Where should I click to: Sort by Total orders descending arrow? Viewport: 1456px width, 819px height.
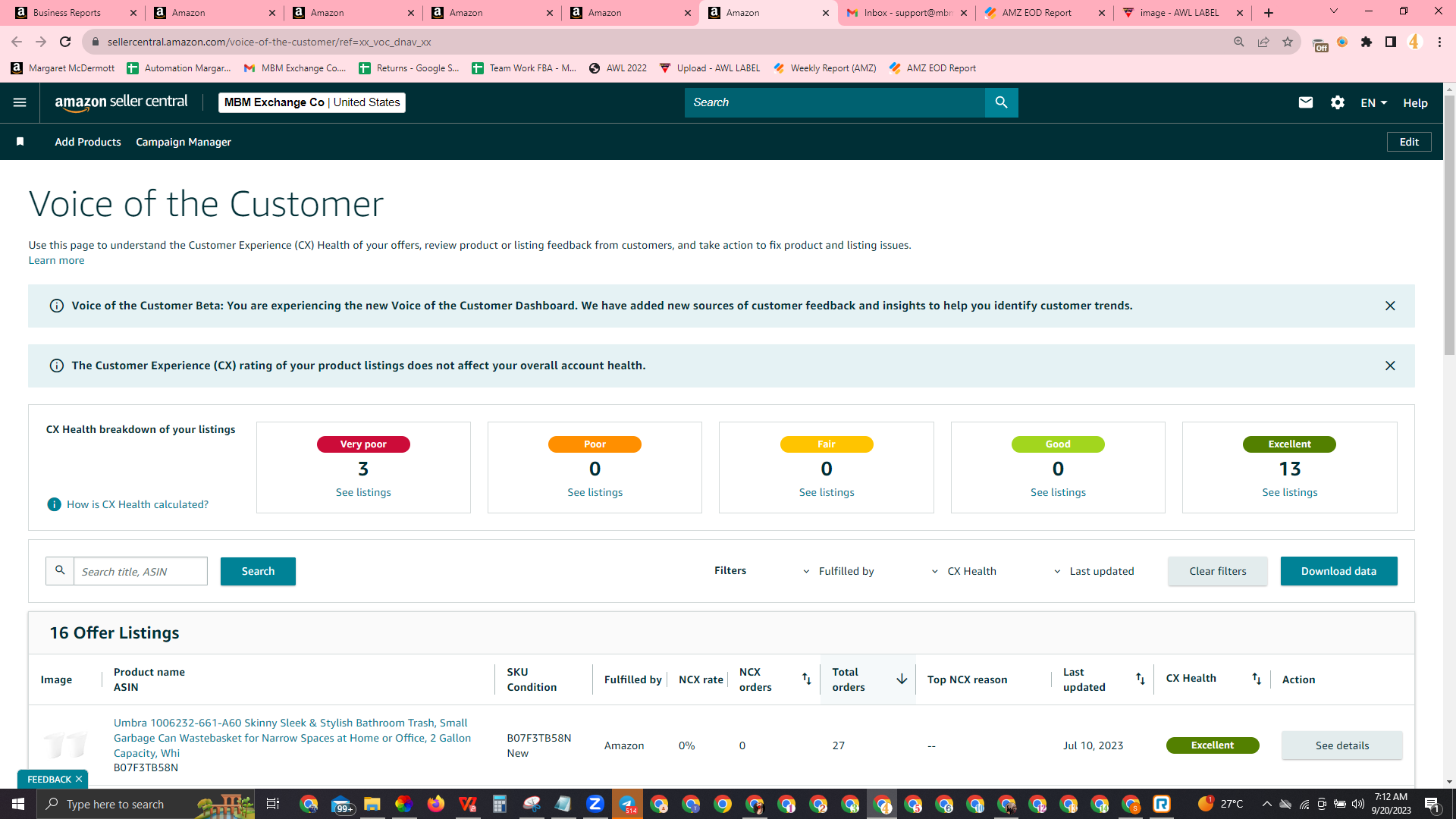tap(902, 679)
